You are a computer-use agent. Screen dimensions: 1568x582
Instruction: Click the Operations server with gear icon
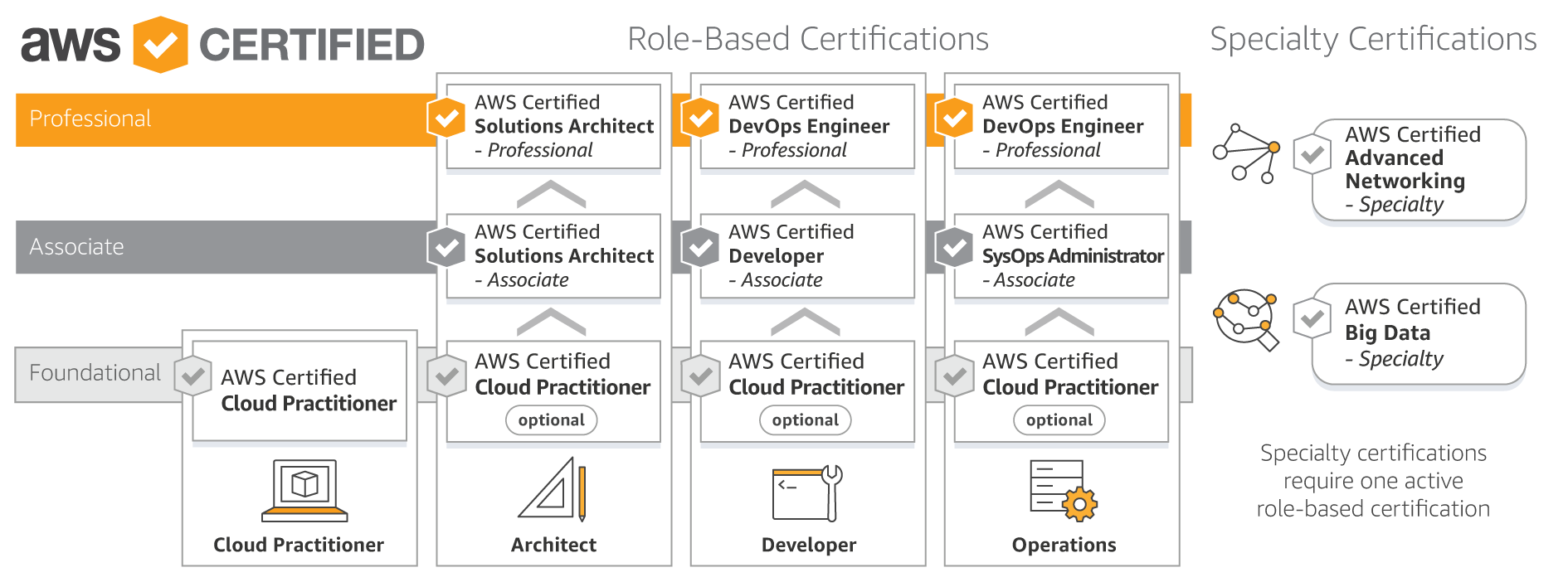coord(1063,491)
